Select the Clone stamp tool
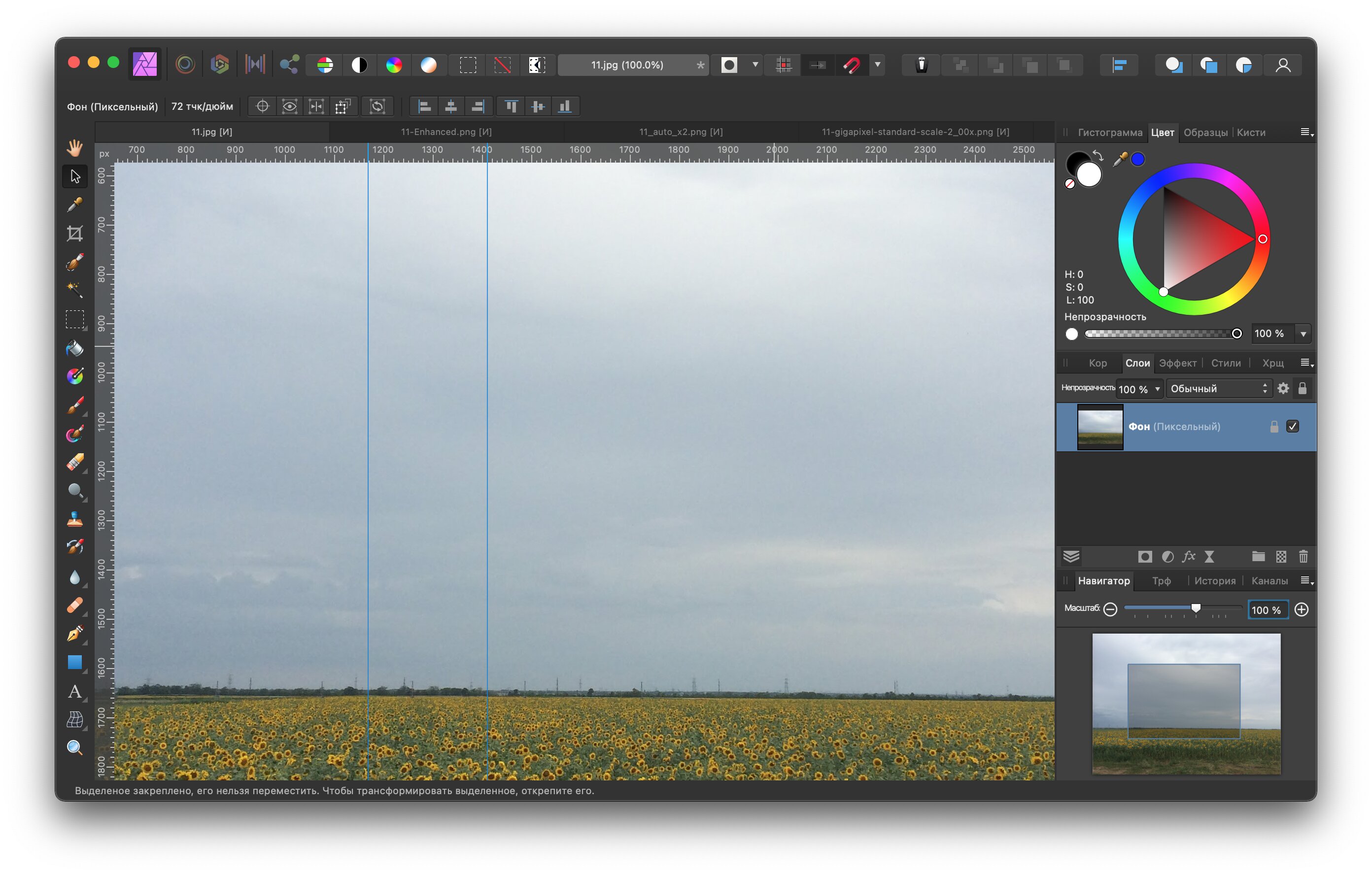 click(74, 519)
